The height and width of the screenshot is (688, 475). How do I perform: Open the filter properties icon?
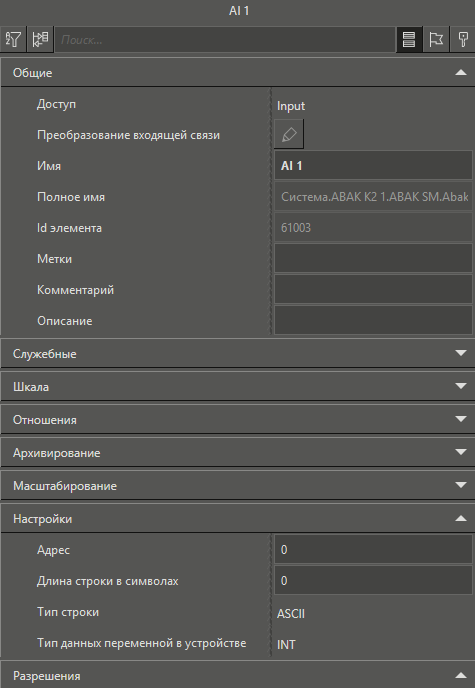point(14,39)
